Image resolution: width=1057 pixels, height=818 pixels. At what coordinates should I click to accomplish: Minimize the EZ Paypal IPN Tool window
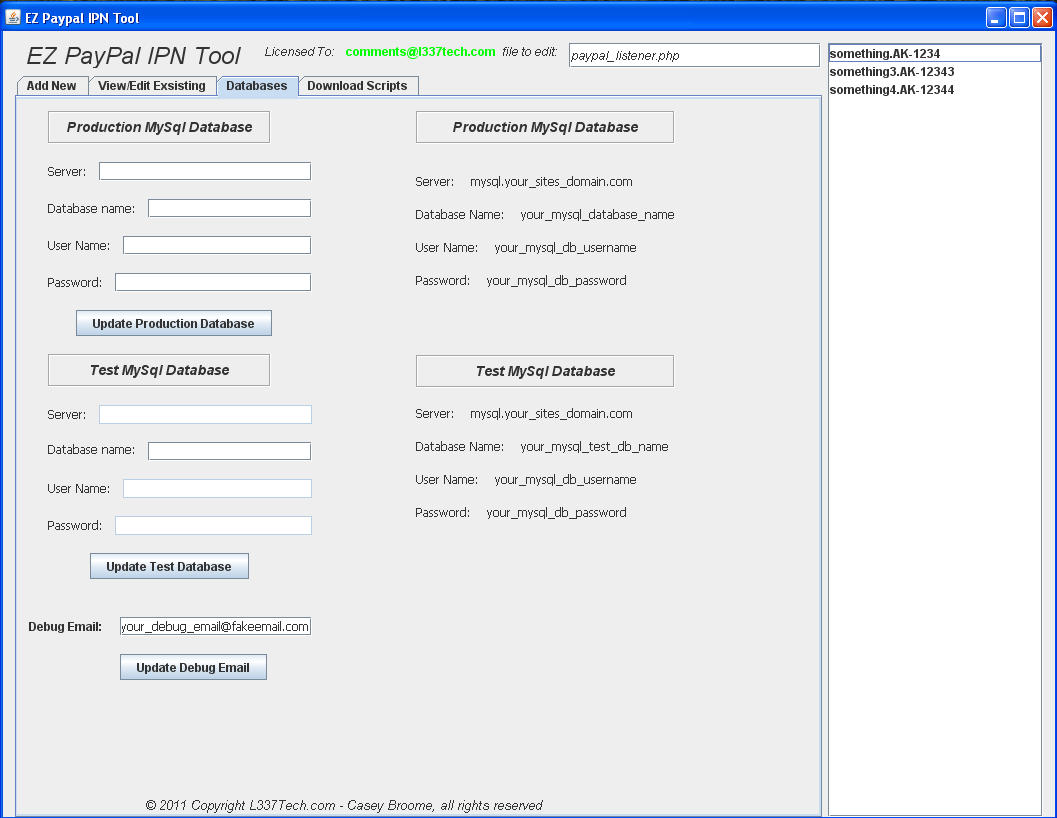coord(996,18)
